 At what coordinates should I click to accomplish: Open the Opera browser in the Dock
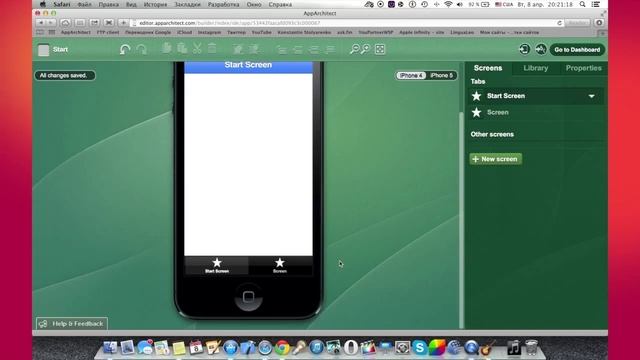[351, 348]
